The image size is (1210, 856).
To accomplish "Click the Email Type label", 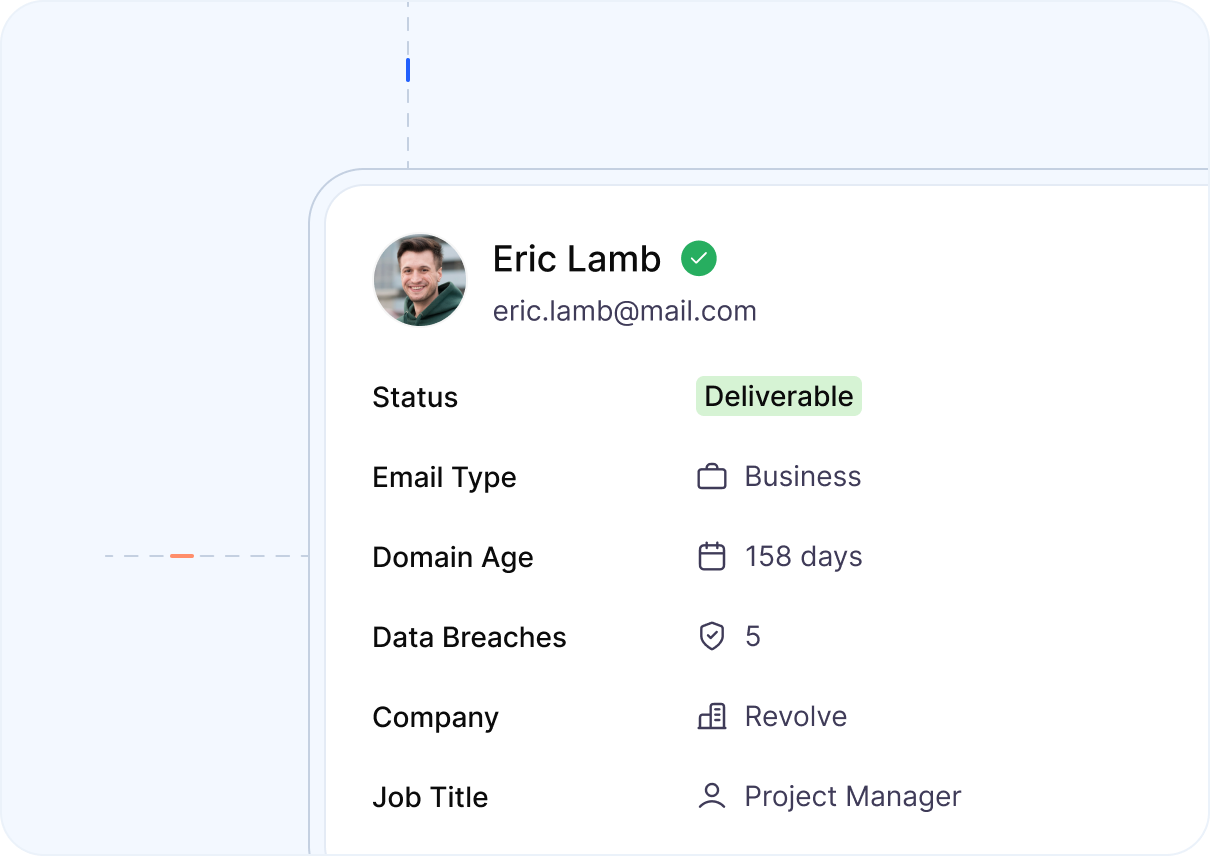I will [x=445, y=478].
